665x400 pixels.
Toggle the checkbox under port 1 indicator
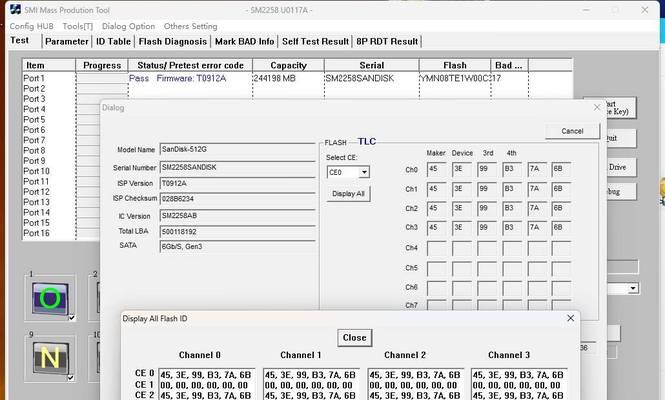coord(72,317)
